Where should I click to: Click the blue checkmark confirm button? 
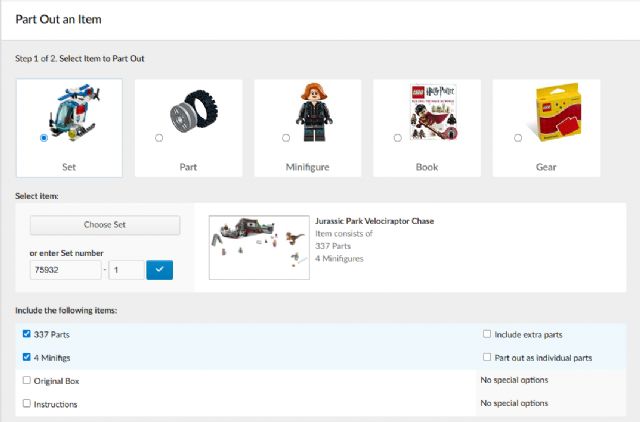pos(160,270)
